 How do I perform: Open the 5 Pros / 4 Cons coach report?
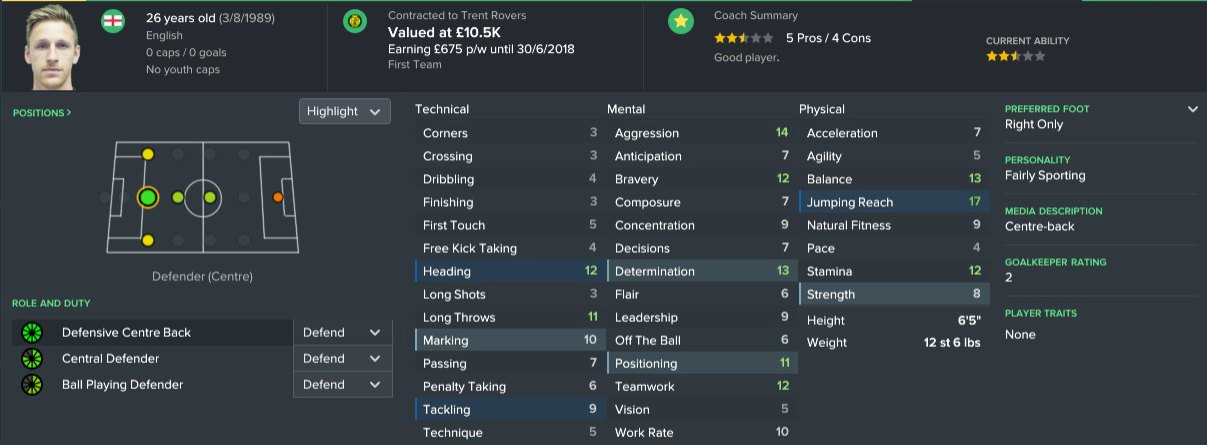click(x=828, y=38)
